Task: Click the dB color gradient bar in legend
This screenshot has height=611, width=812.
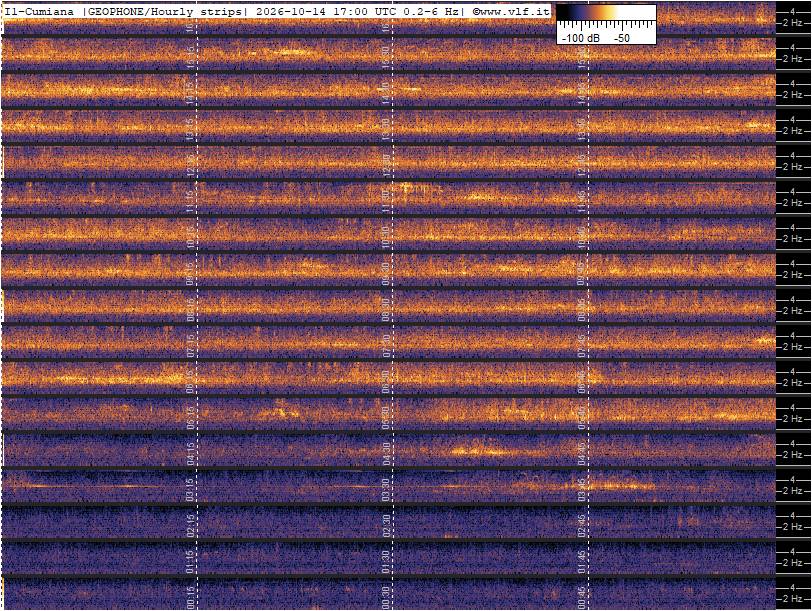Action: [x=606, y=12]
